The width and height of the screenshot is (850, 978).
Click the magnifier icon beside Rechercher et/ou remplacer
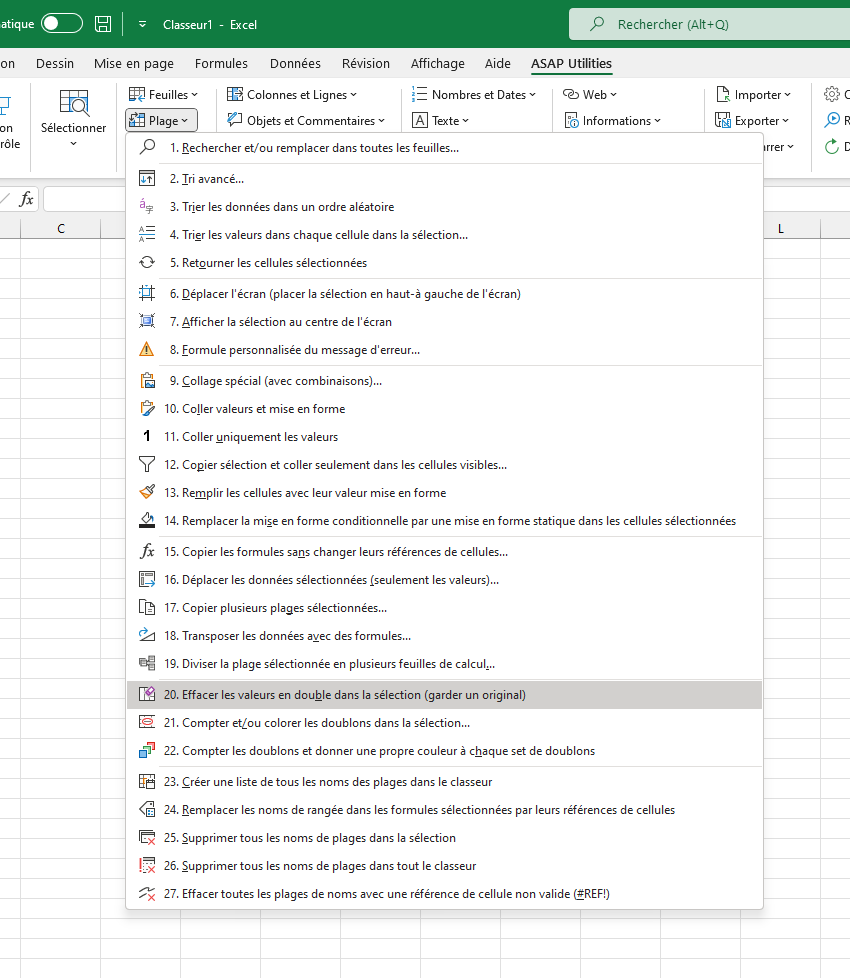[147, 148]
